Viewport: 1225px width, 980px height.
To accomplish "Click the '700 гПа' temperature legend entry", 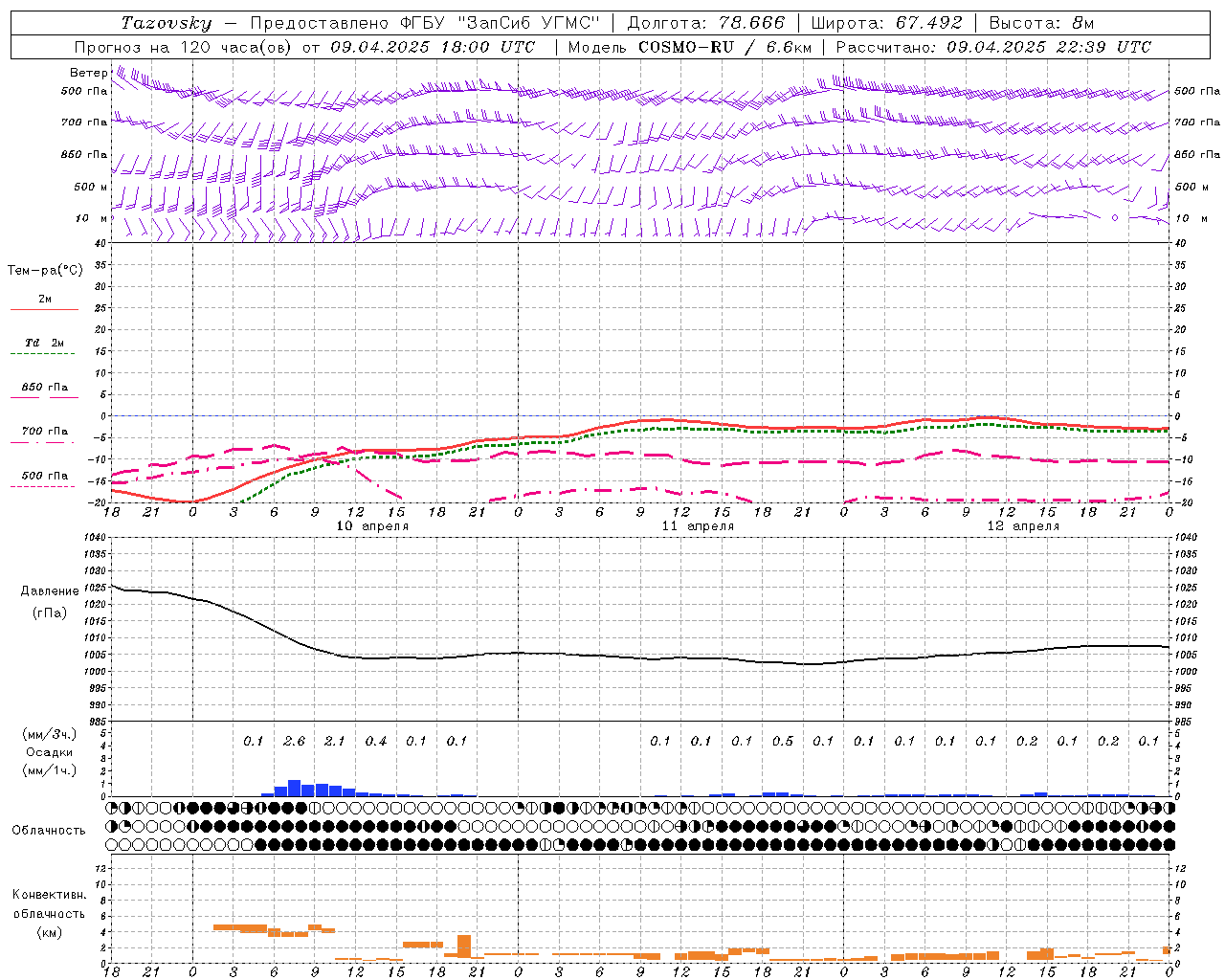I will click(x=45, y=432).
